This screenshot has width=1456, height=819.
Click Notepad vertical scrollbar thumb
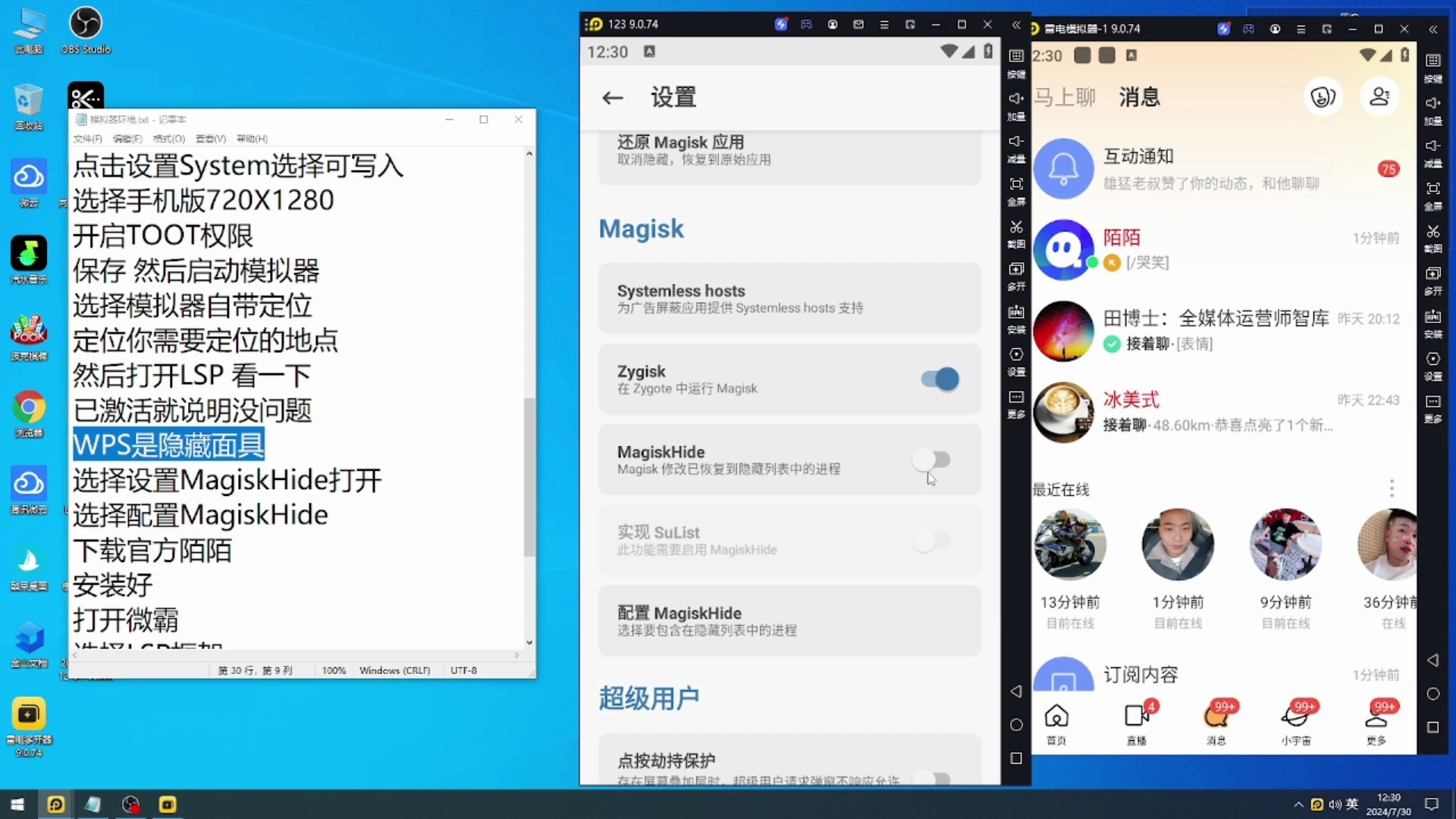[x=529, y=476]
